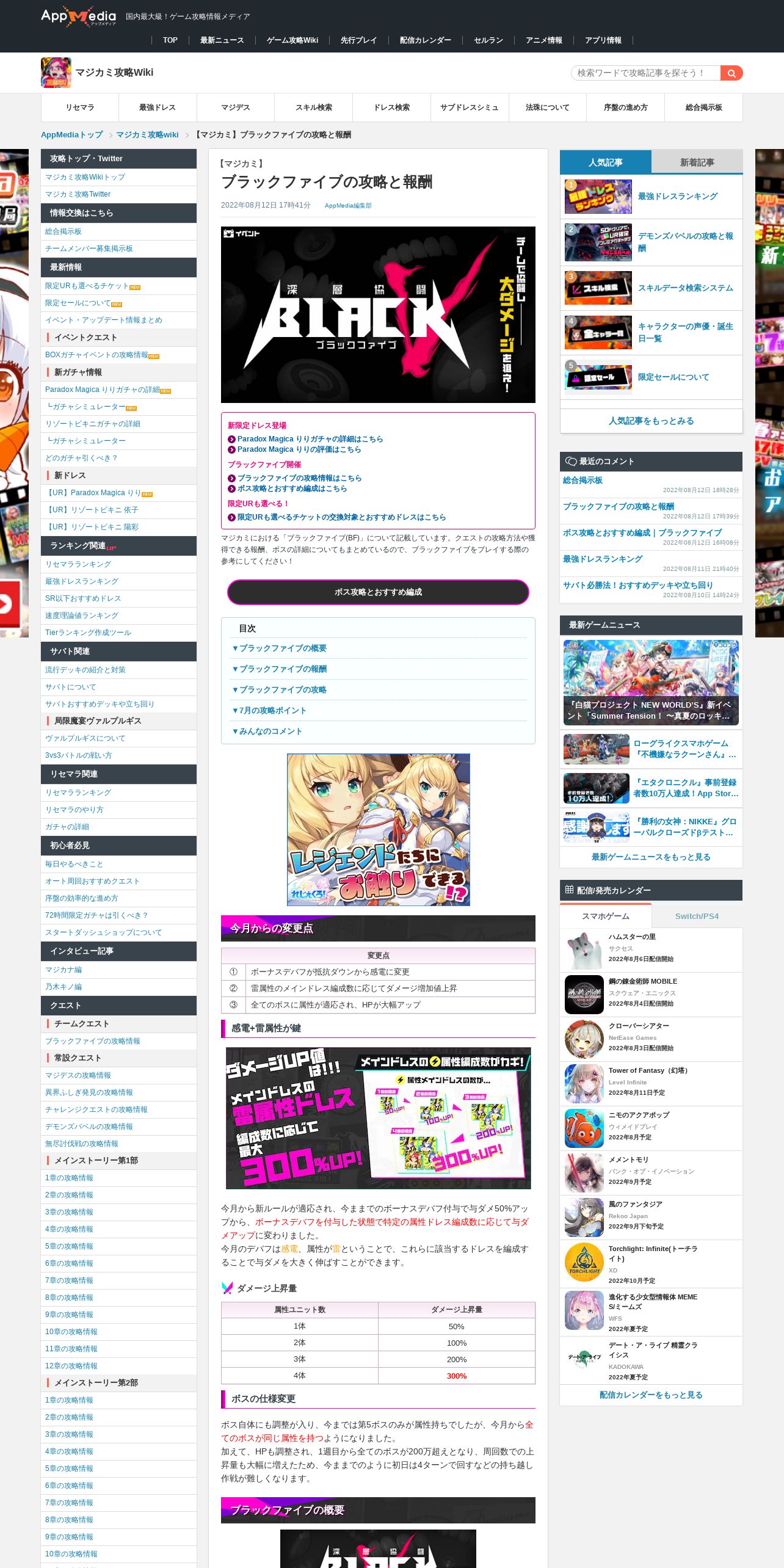This screenshot has width=784, height=1568.
Task: Open 配信カレンダー in the top menu
Action: coord(426,40)
